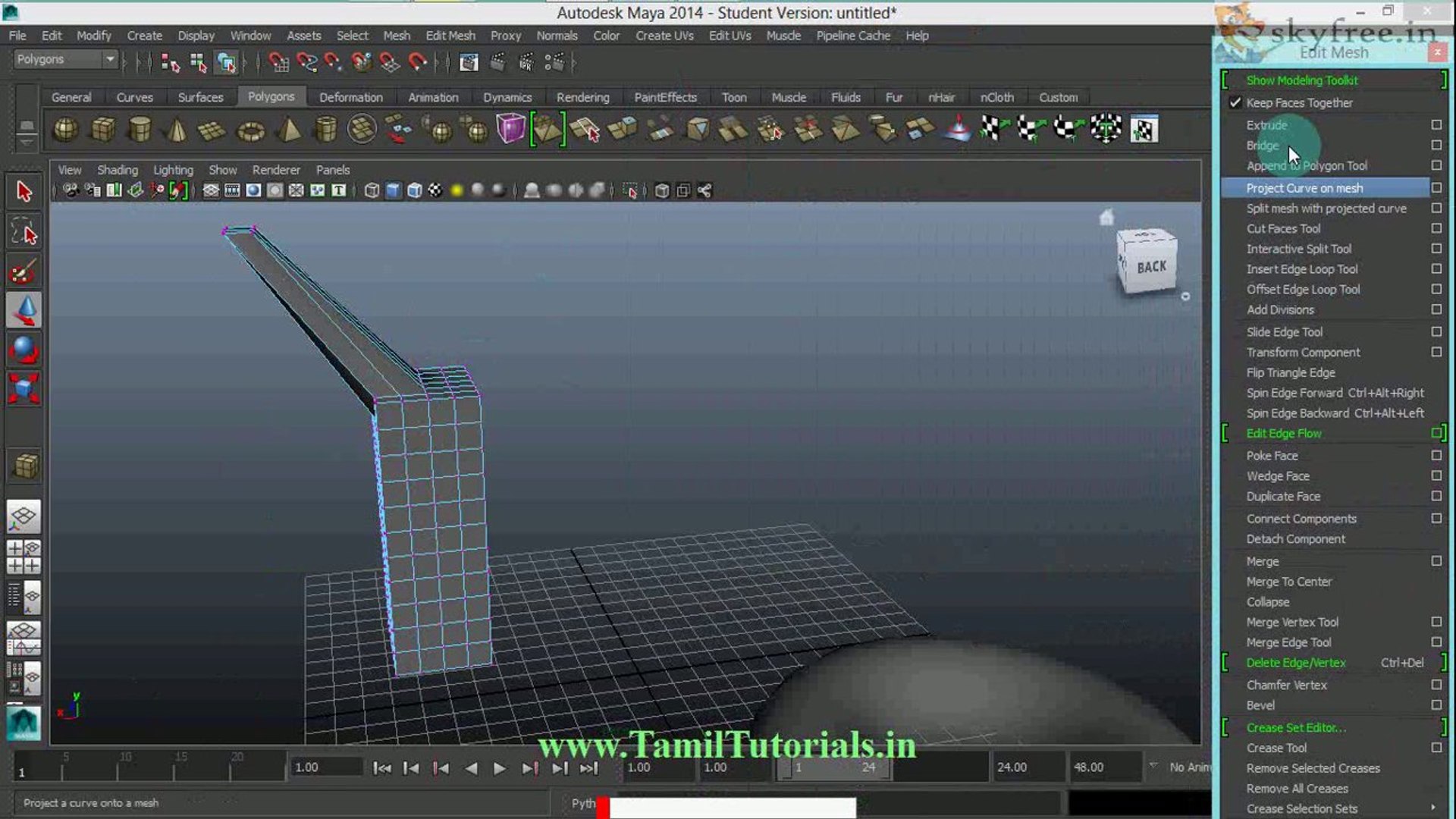Select the Rotate tool in toolbox
Image resolution: width=1456 pixels, height=819 pixels.
pos(24,350)
